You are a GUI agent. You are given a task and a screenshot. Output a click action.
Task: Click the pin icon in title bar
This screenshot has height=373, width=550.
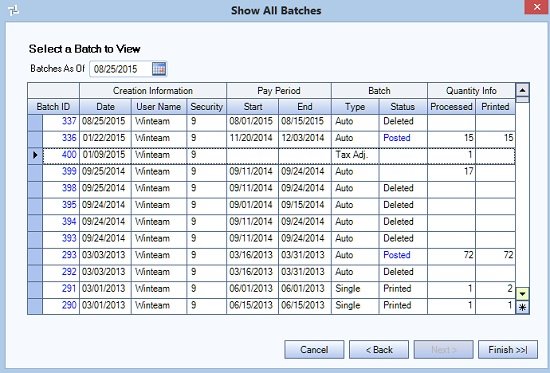pos(13,10)
